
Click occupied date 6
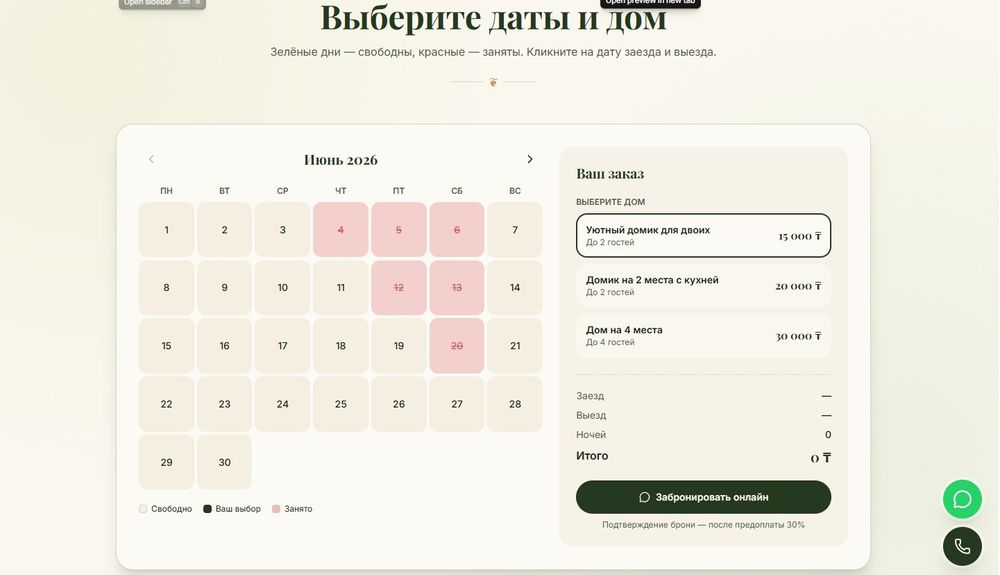[x=457, y=229]
